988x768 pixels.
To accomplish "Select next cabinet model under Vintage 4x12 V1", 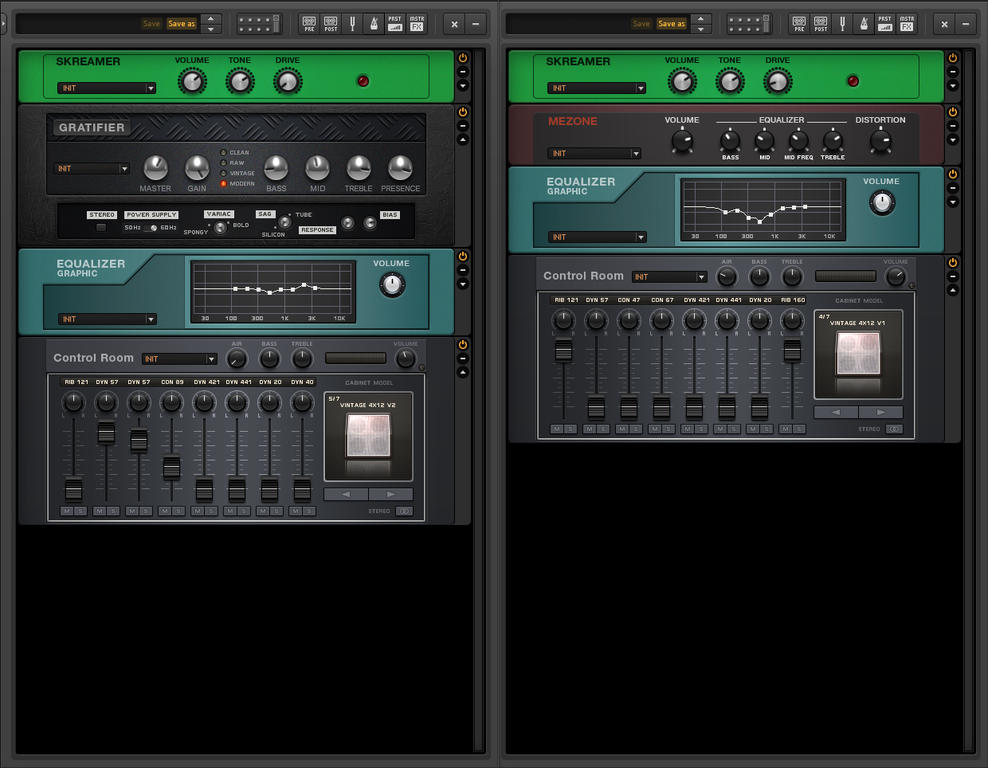I will click(881, 412).
